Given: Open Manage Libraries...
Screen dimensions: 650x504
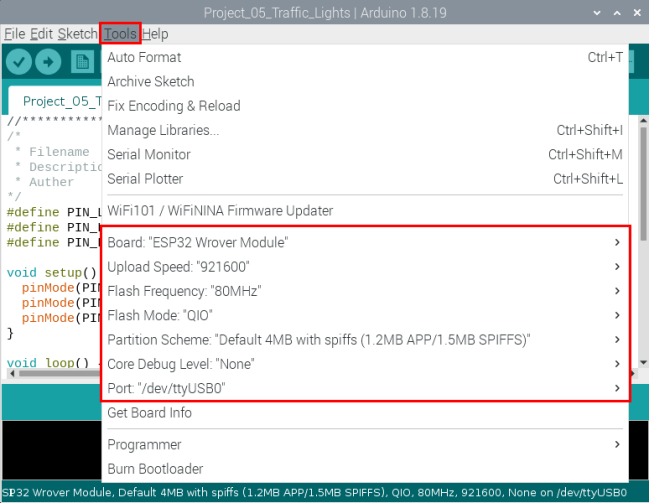Looking at the screenshot, I should coord(365,130).
